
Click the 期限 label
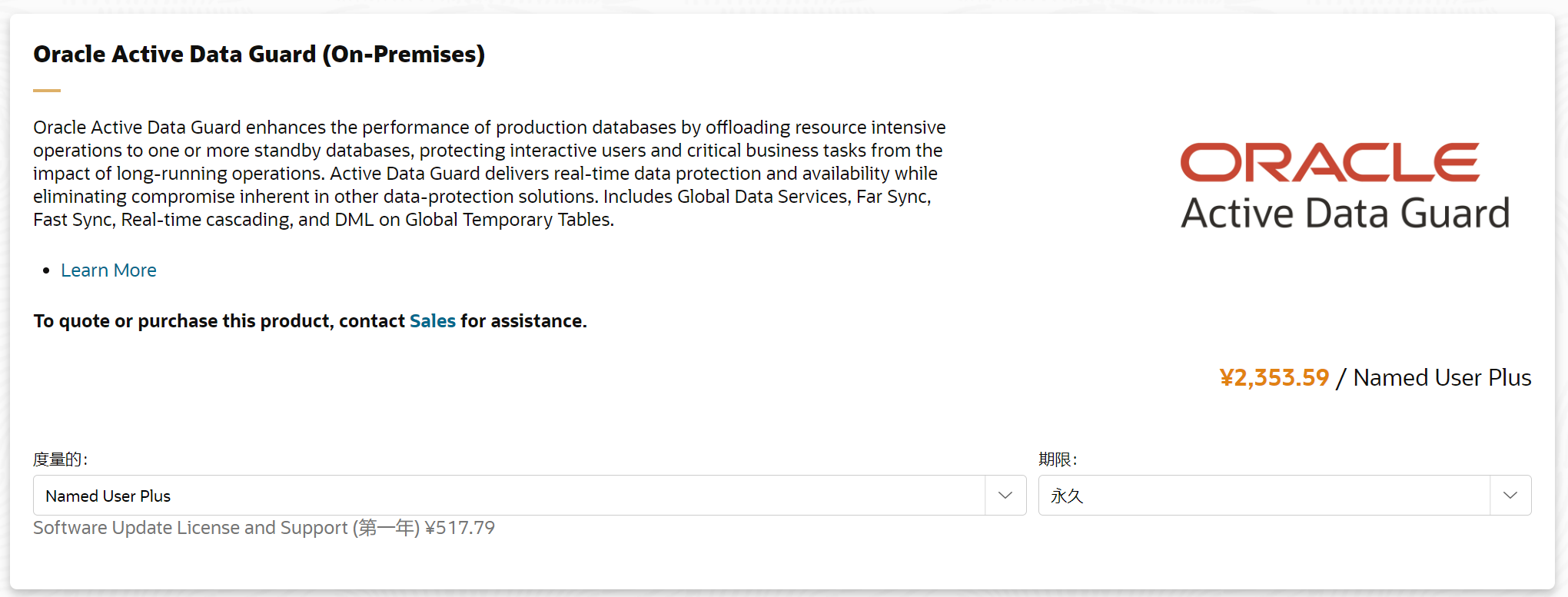coord(1058,459)
